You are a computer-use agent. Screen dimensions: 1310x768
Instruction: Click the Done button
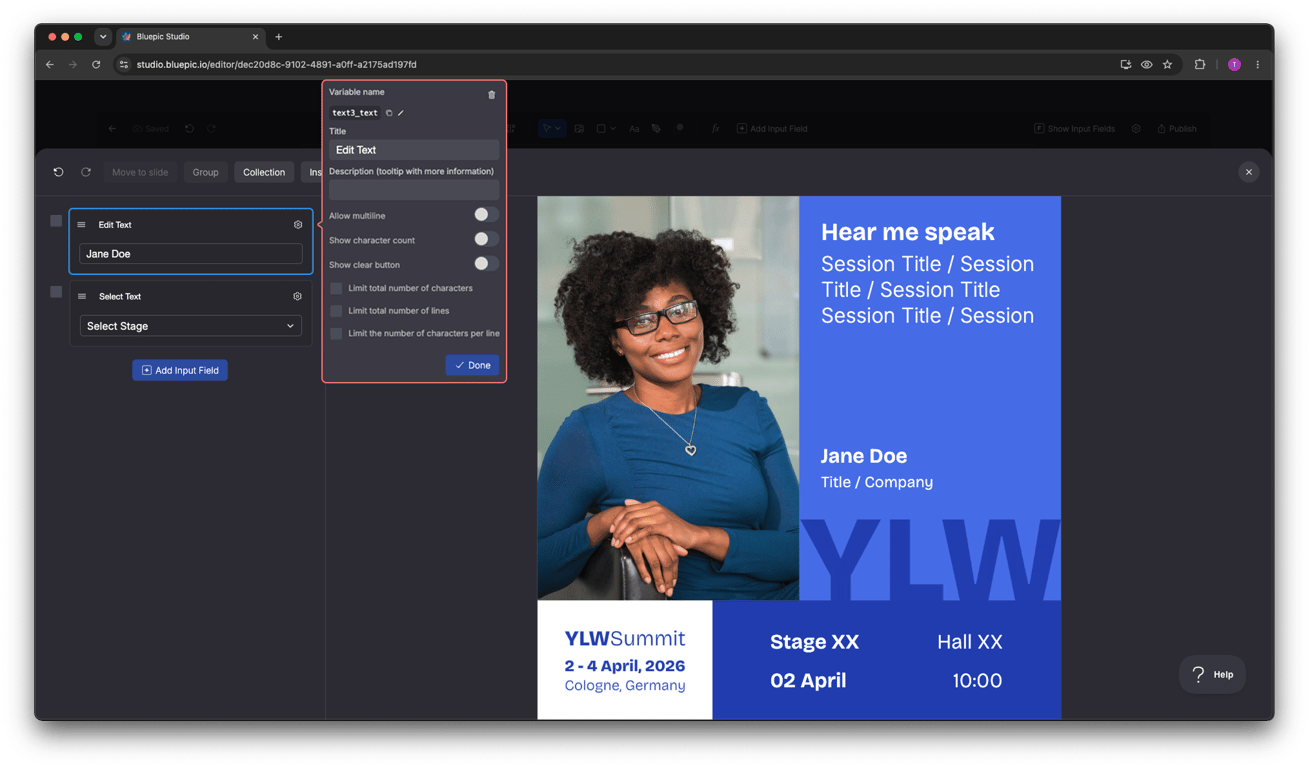[472, 365]
